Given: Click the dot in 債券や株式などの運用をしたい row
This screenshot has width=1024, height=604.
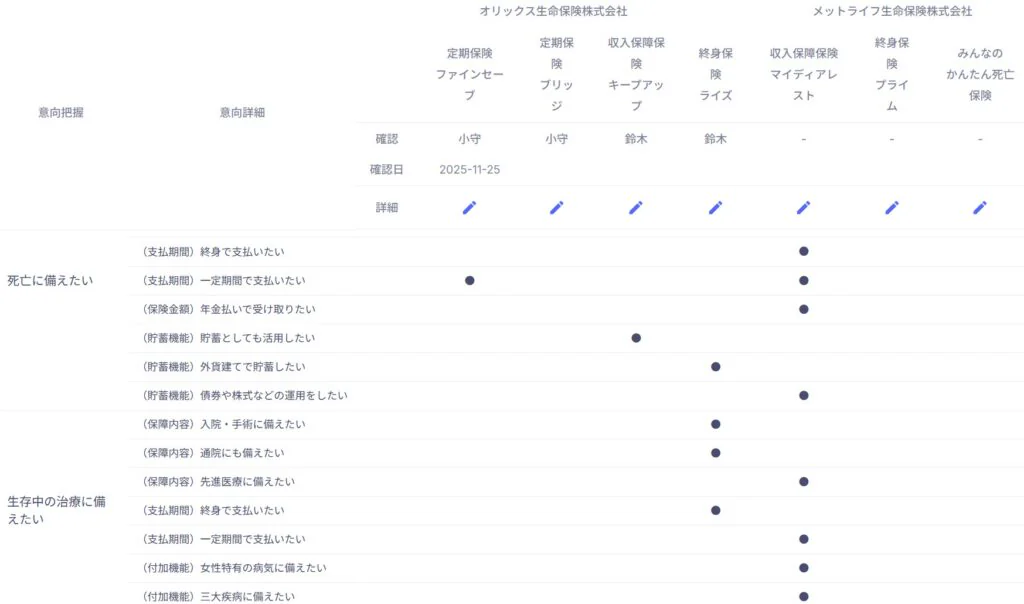Looking at the screenshot, I should 804,396.
